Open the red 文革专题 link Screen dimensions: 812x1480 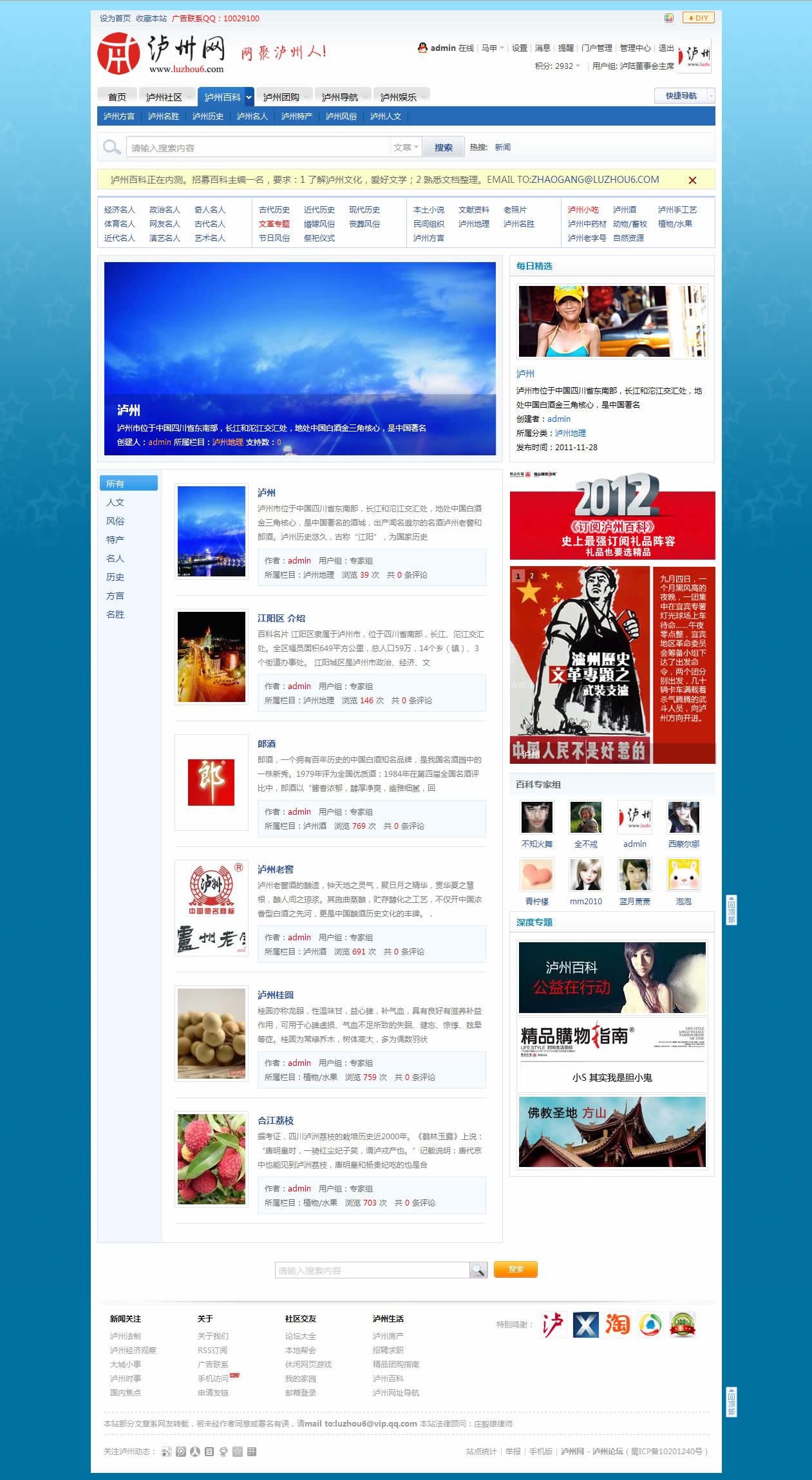(274, 224)
